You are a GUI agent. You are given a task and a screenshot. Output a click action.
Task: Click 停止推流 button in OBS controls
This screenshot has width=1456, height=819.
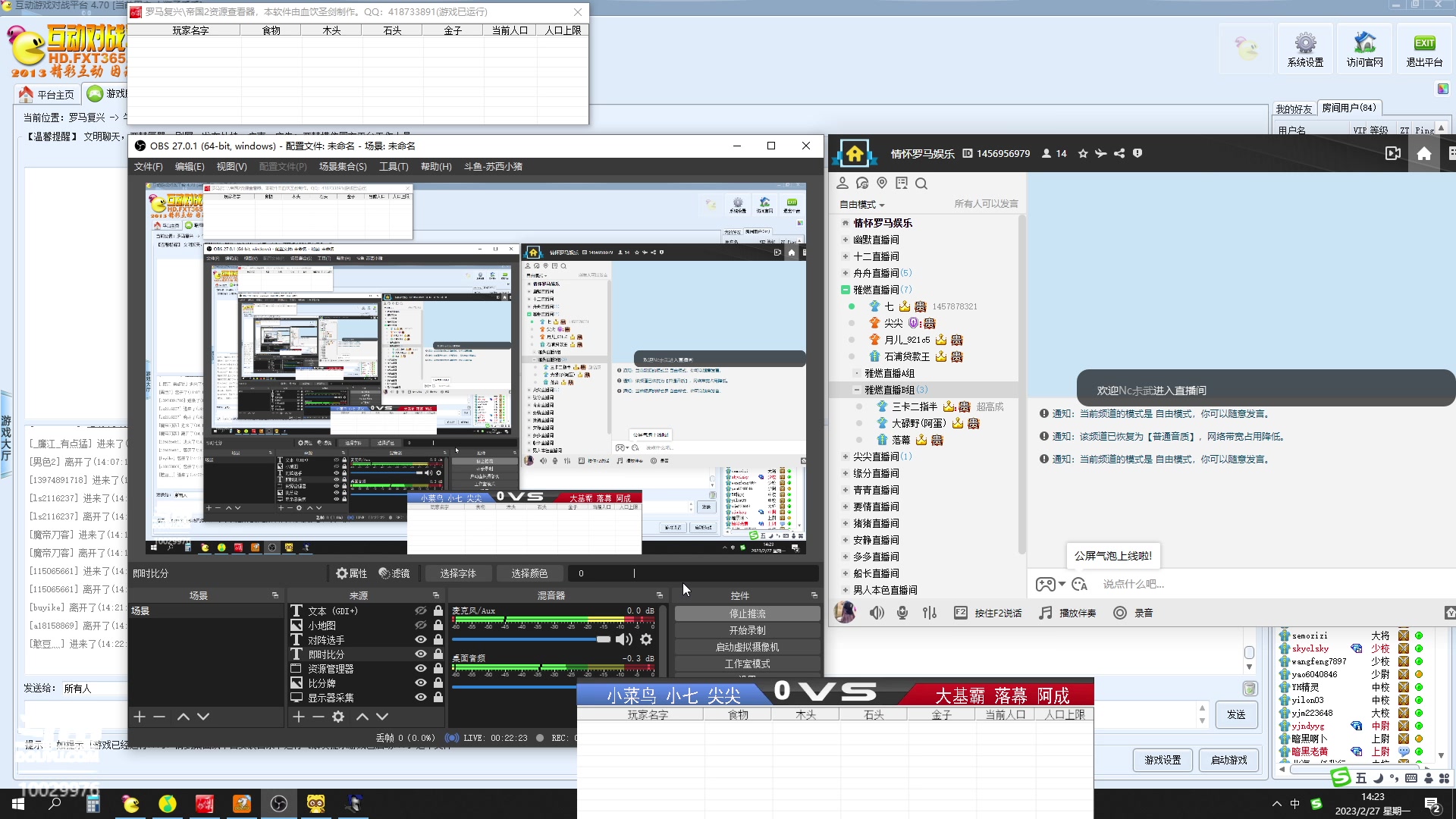747,613
